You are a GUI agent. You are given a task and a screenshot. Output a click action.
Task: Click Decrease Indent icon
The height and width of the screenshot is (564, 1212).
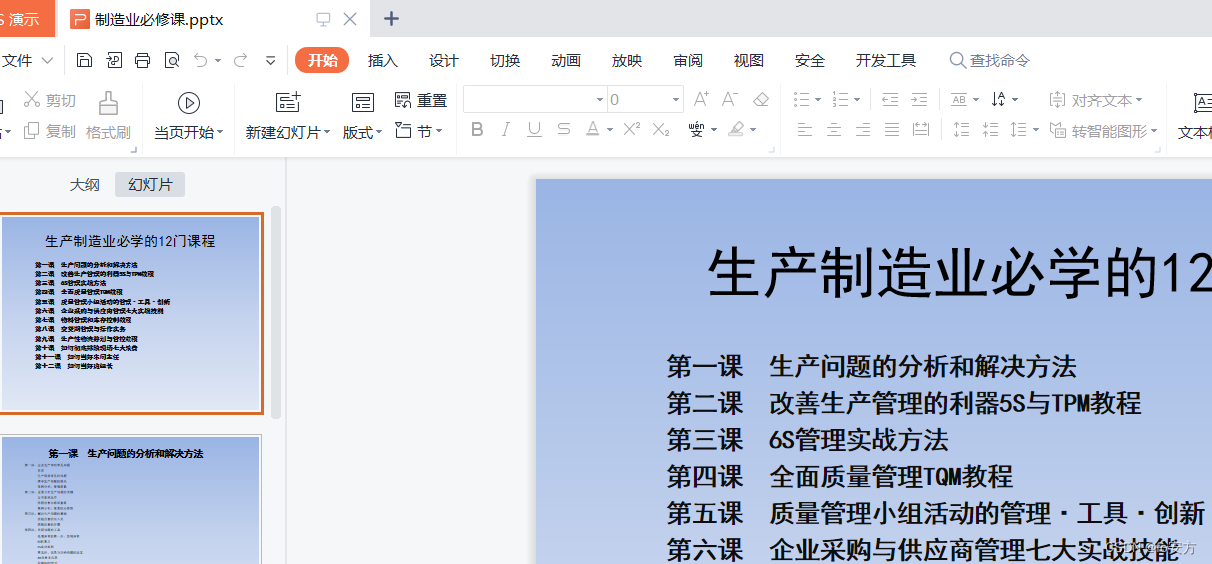pyautogui.click(x=890, y=99)
